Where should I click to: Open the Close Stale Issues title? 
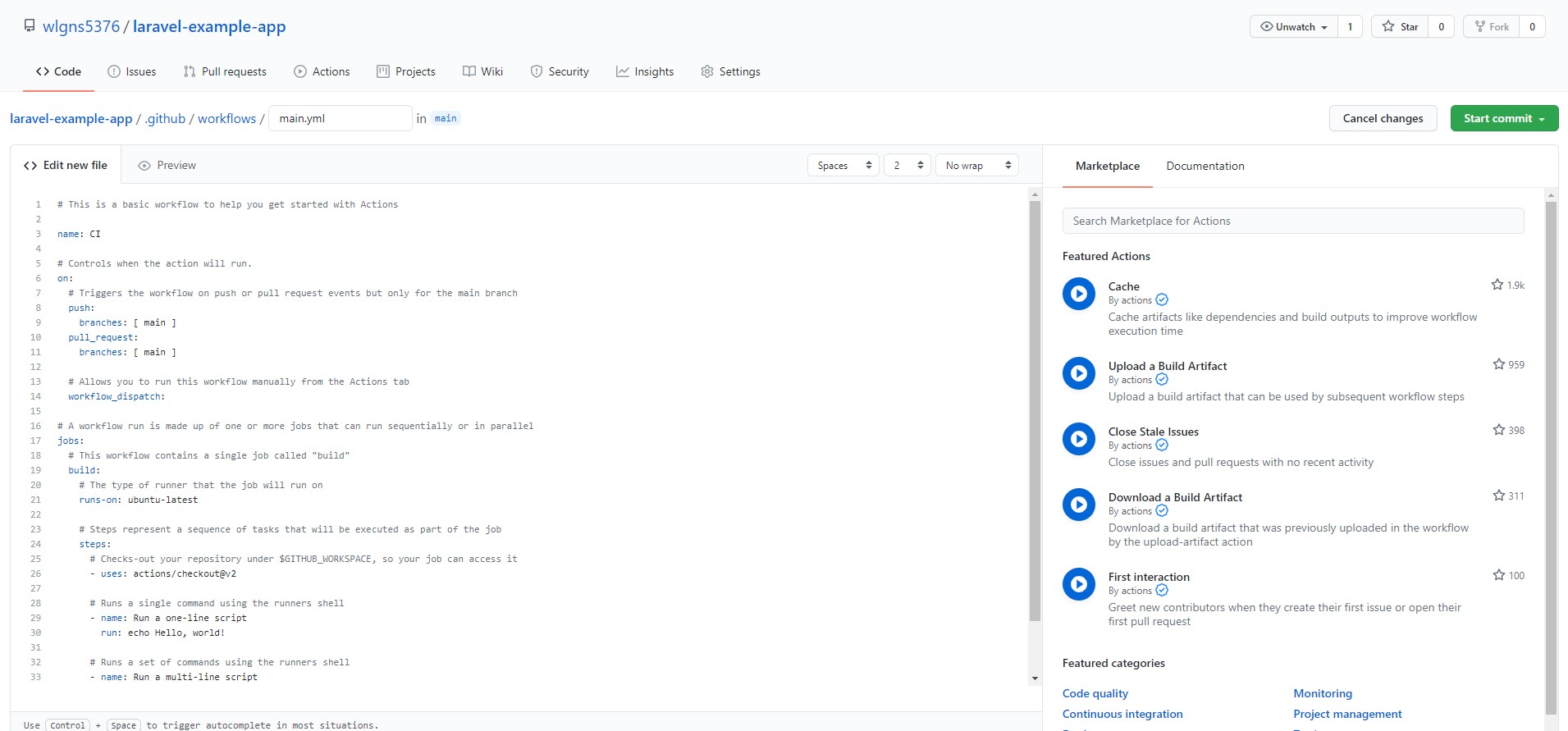pyautogui.click(x=1154, y=432)
